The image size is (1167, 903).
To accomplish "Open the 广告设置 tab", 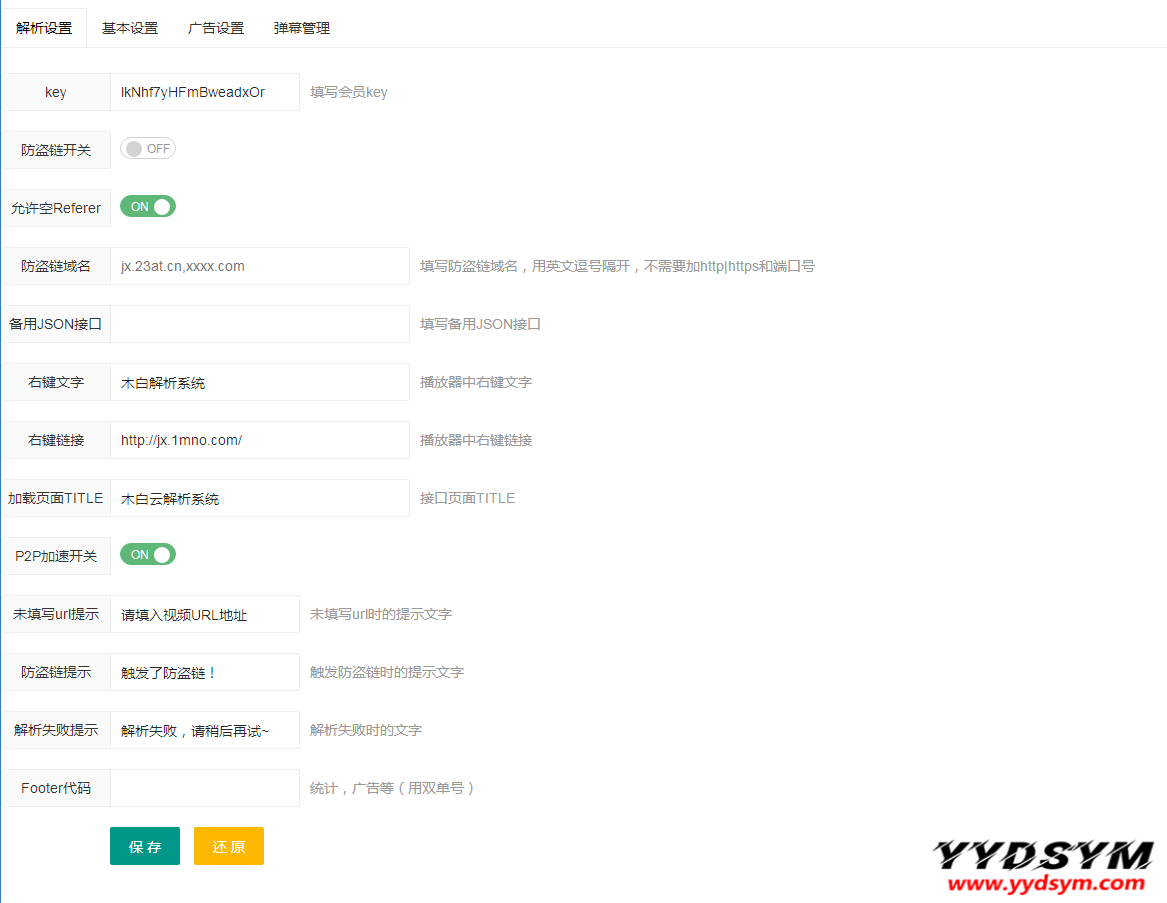I will coord(216,28).
